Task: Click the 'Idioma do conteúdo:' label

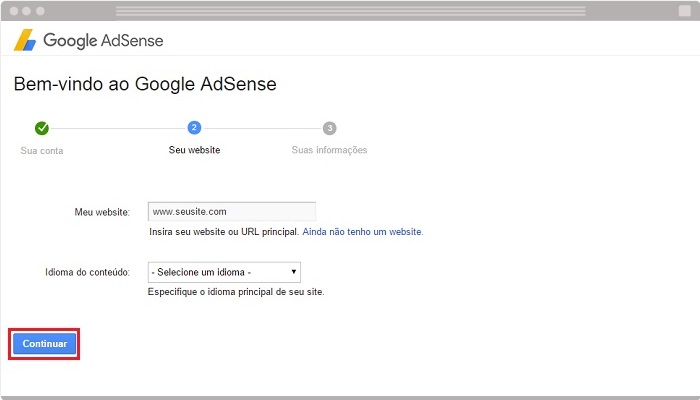Action: click(x=88, y=272)
